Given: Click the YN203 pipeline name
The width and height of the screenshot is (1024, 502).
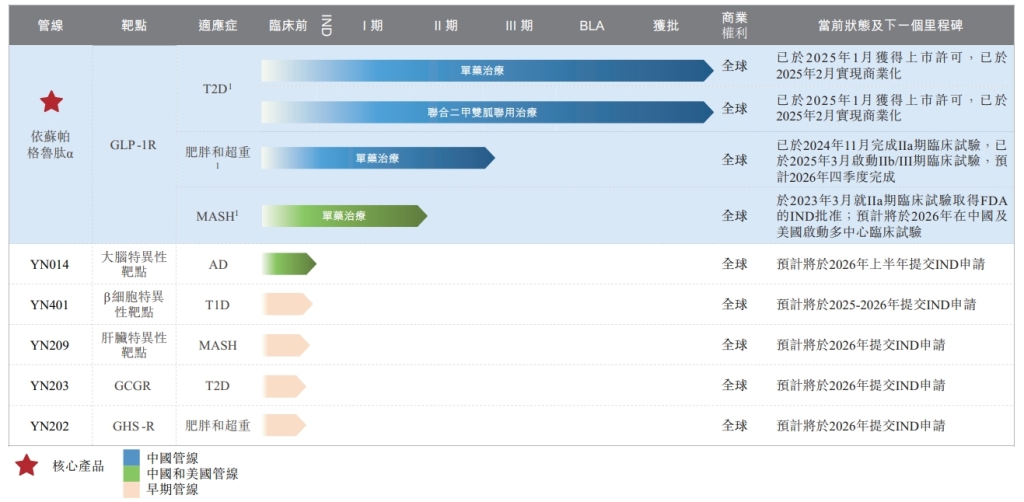Looking at the screenshot, I should pyautogui.click(x=49, y=386).
